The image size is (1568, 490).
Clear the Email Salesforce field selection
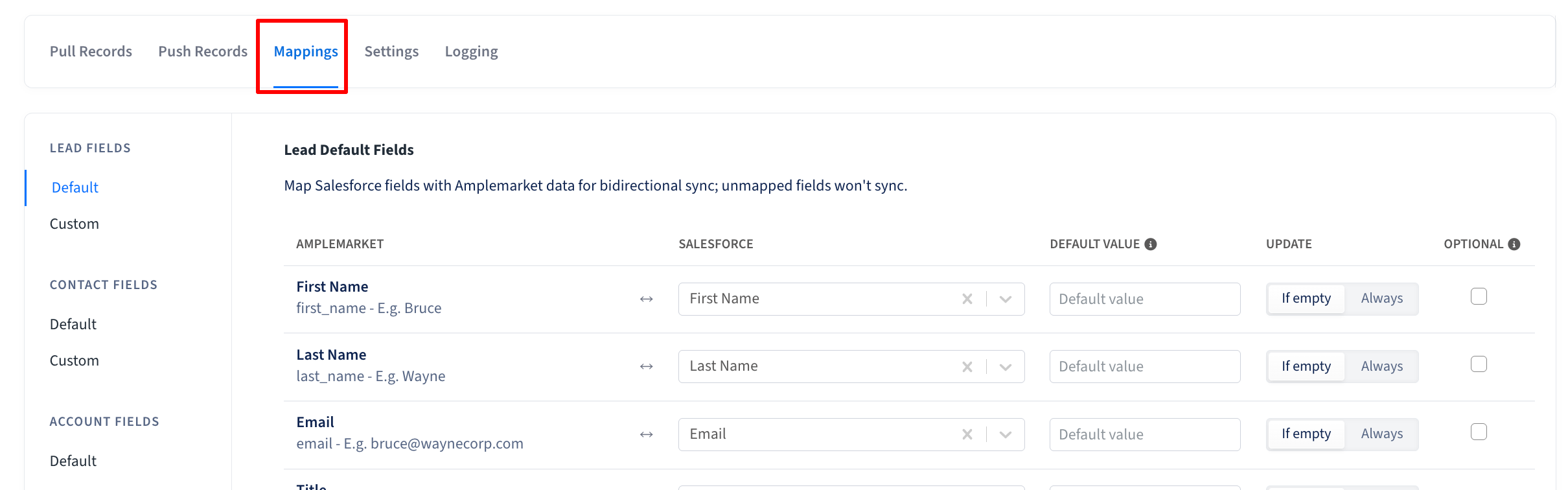pos(967,434)
